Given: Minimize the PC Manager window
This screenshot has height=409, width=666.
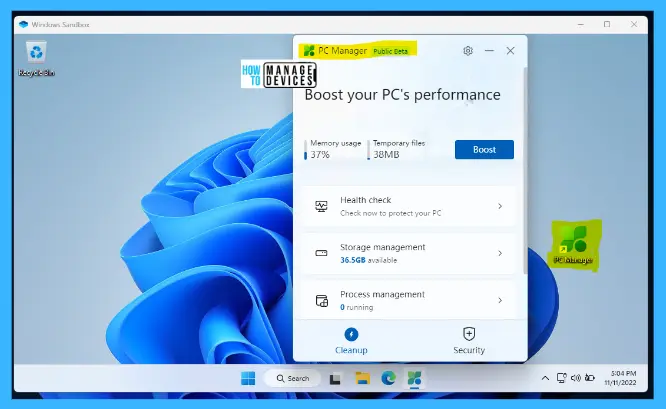Looking at the screenshot, I should click(489, 51).
